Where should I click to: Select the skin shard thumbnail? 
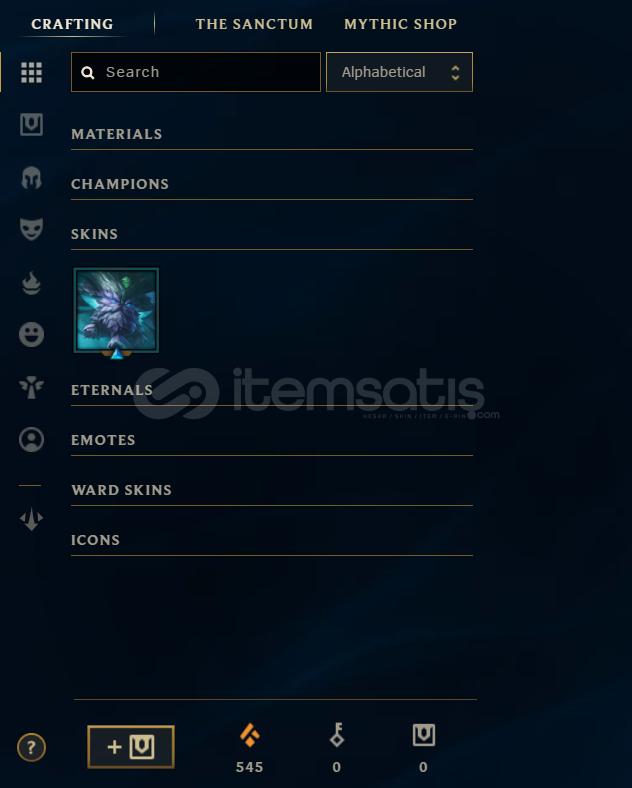(x=116, y=311)
